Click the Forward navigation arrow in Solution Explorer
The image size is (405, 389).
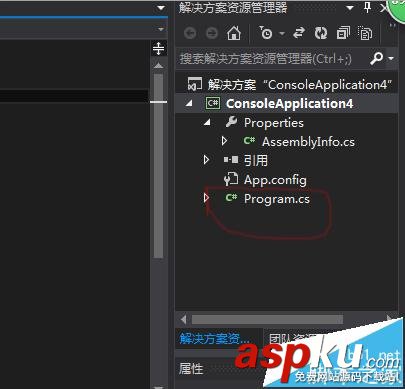click(212, 33)
